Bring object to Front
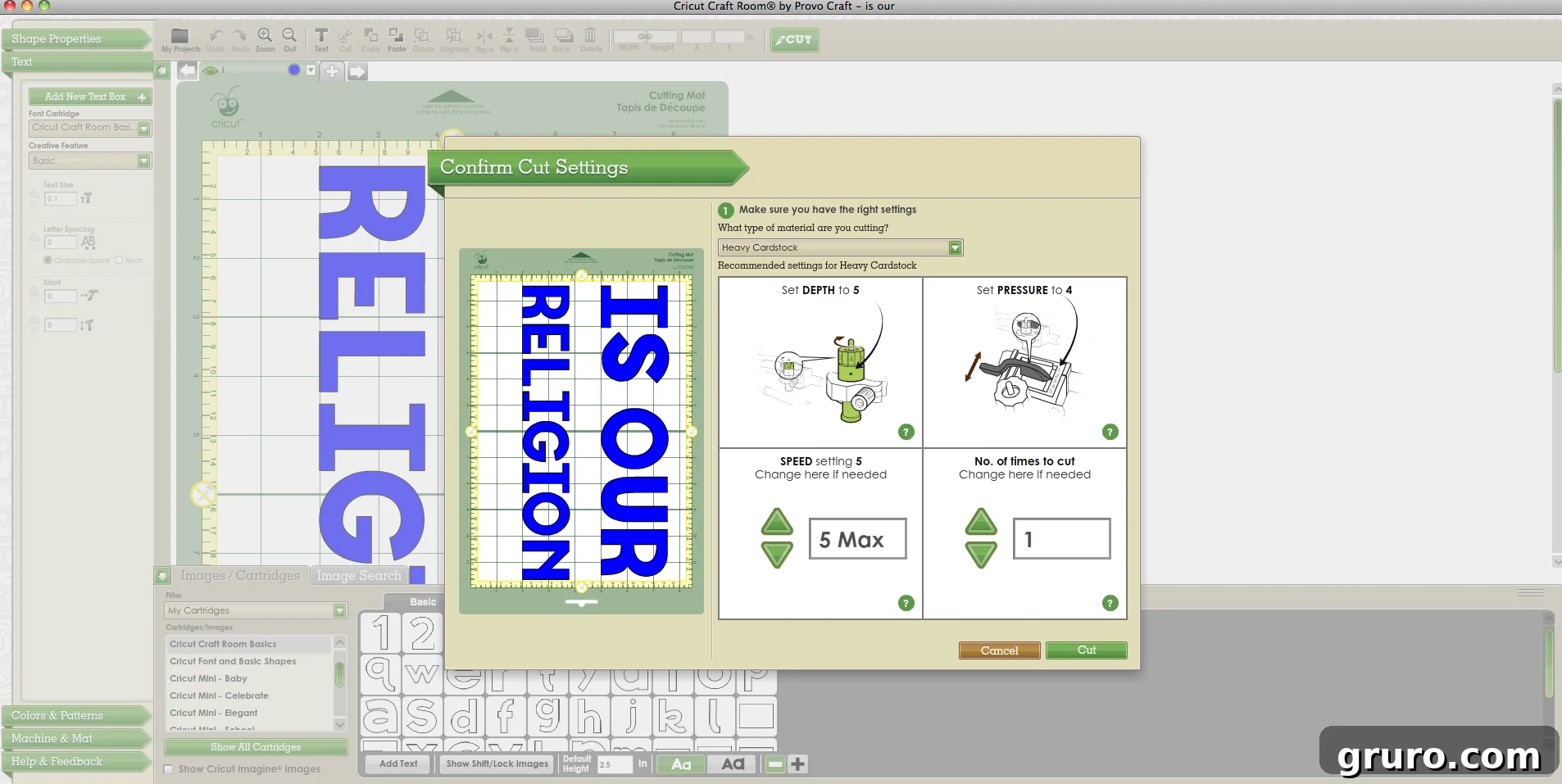Image resolution: width=1562 pixels, height=784 pixels. [x=537, y=39]
